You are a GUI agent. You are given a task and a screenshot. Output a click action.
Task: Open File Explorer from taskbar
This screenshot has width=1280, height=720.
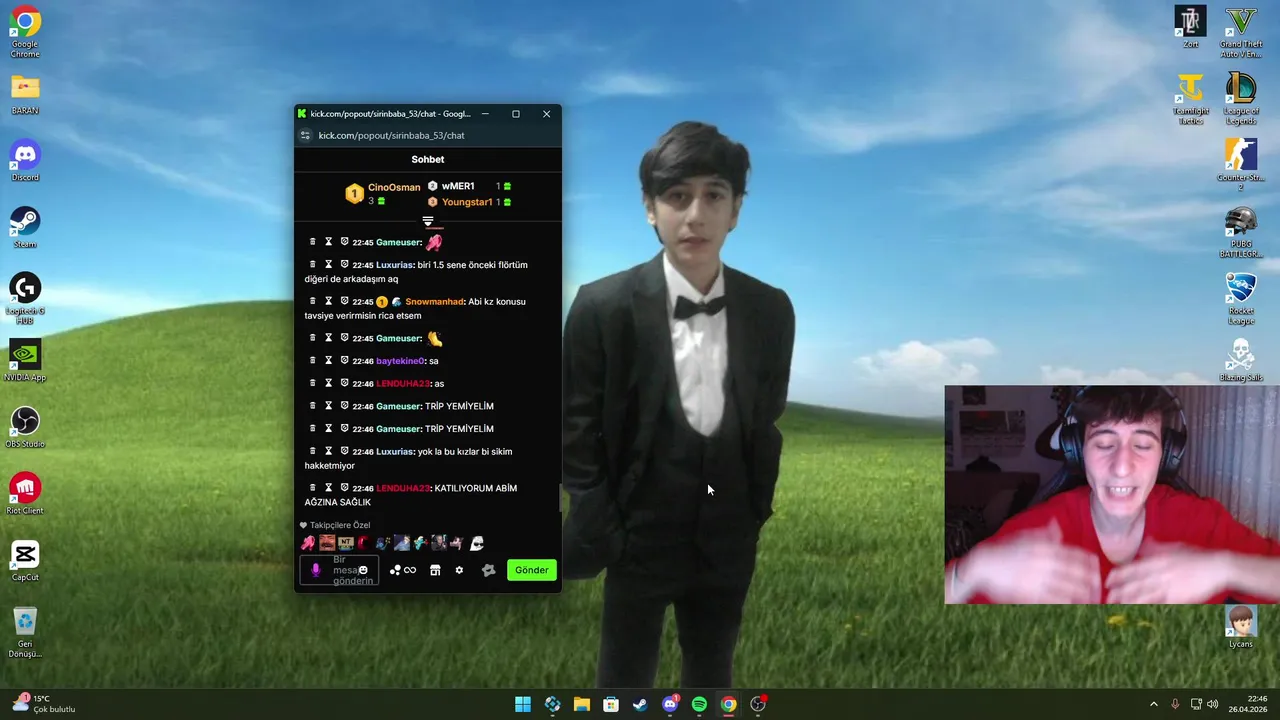click(581, 704)
